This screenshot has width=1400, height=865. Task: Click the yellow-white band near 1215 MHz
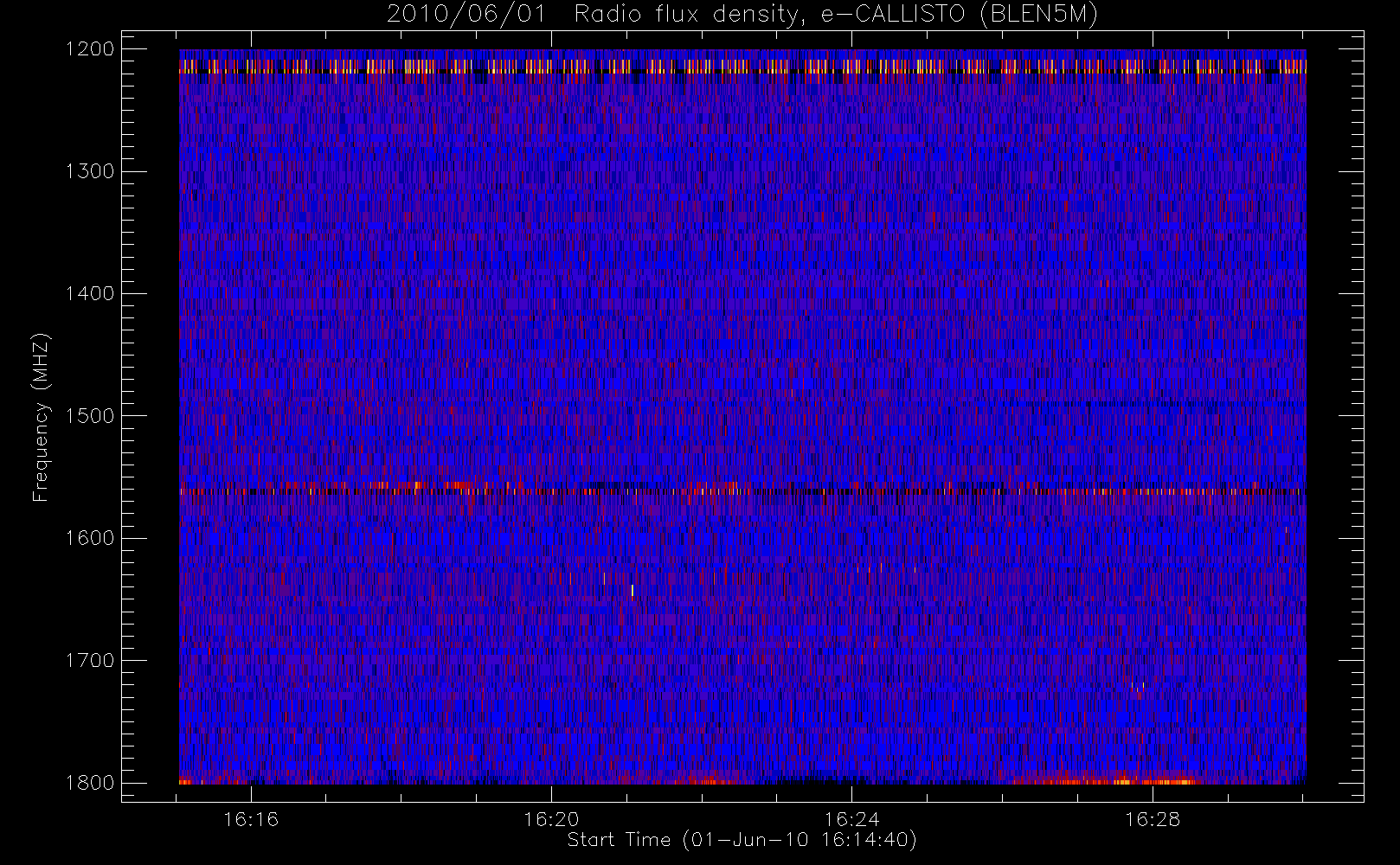pyautogui.click(x=742, y=66)
